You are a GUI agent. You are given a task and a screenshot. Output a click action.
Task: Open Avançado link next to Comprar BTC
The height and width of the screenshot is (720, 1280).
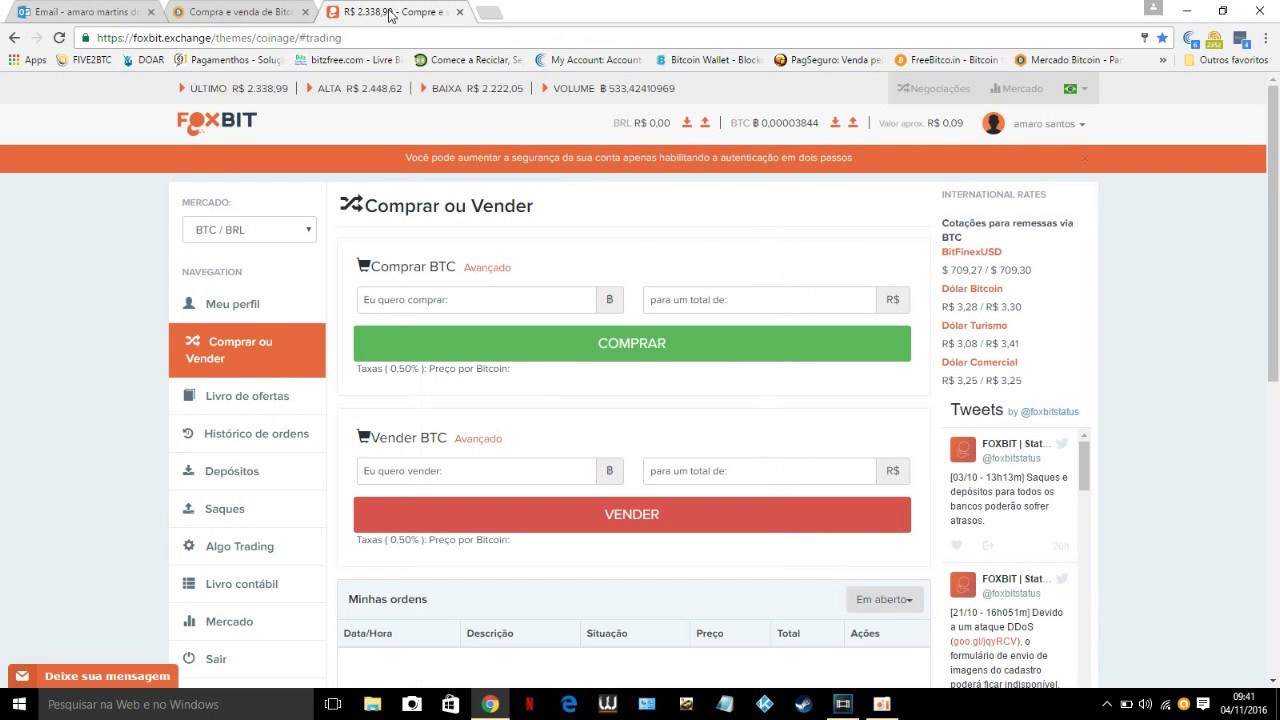(487, 268)
